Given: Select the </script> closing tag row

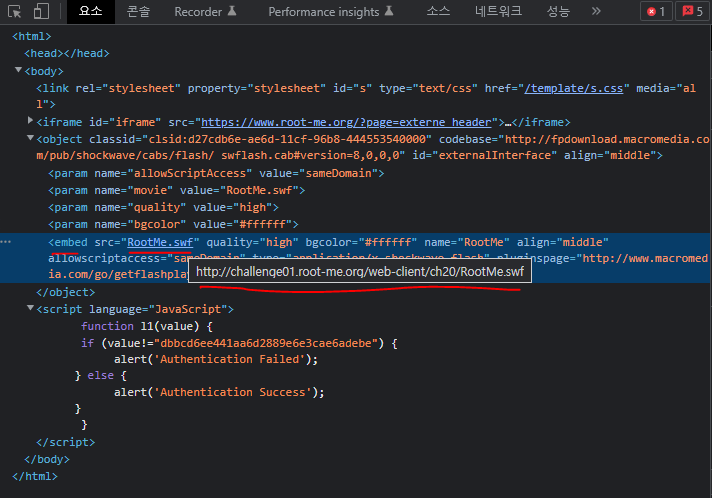Looking at the screenshot, I should [x=65, y=442].
